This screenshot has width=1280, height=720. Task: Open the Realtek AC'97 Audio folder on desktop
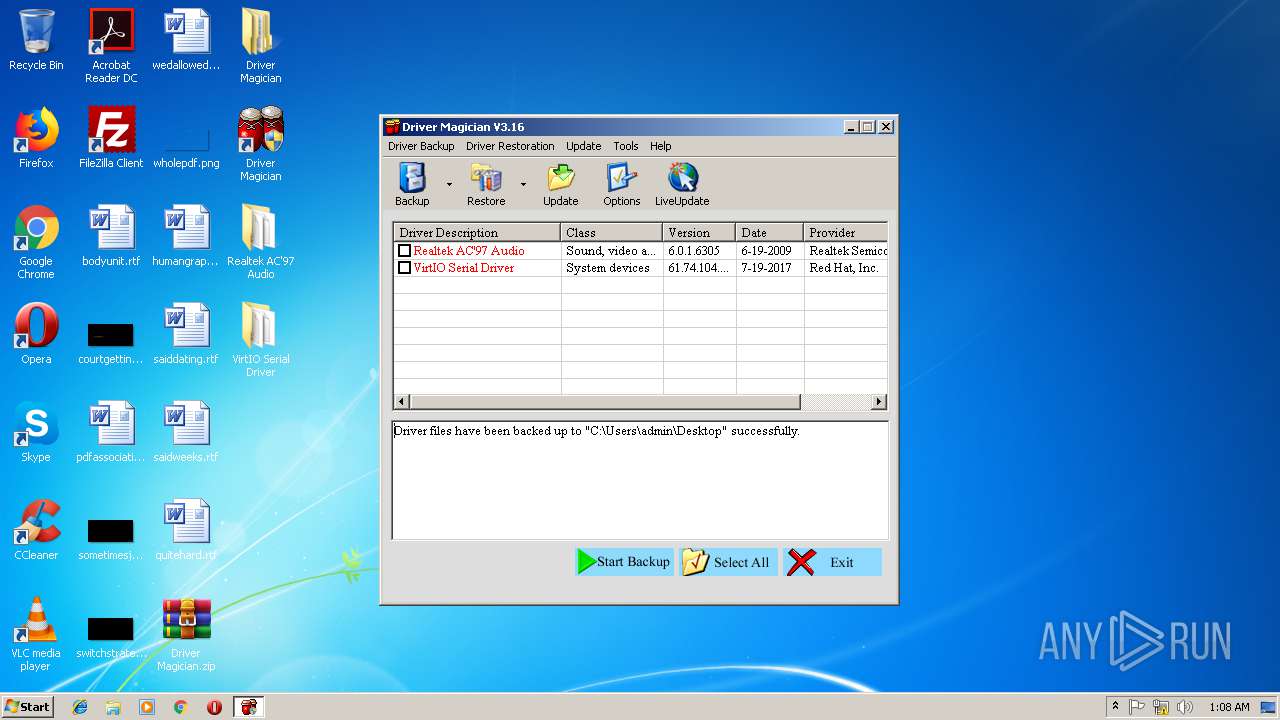tap(260, 241)
